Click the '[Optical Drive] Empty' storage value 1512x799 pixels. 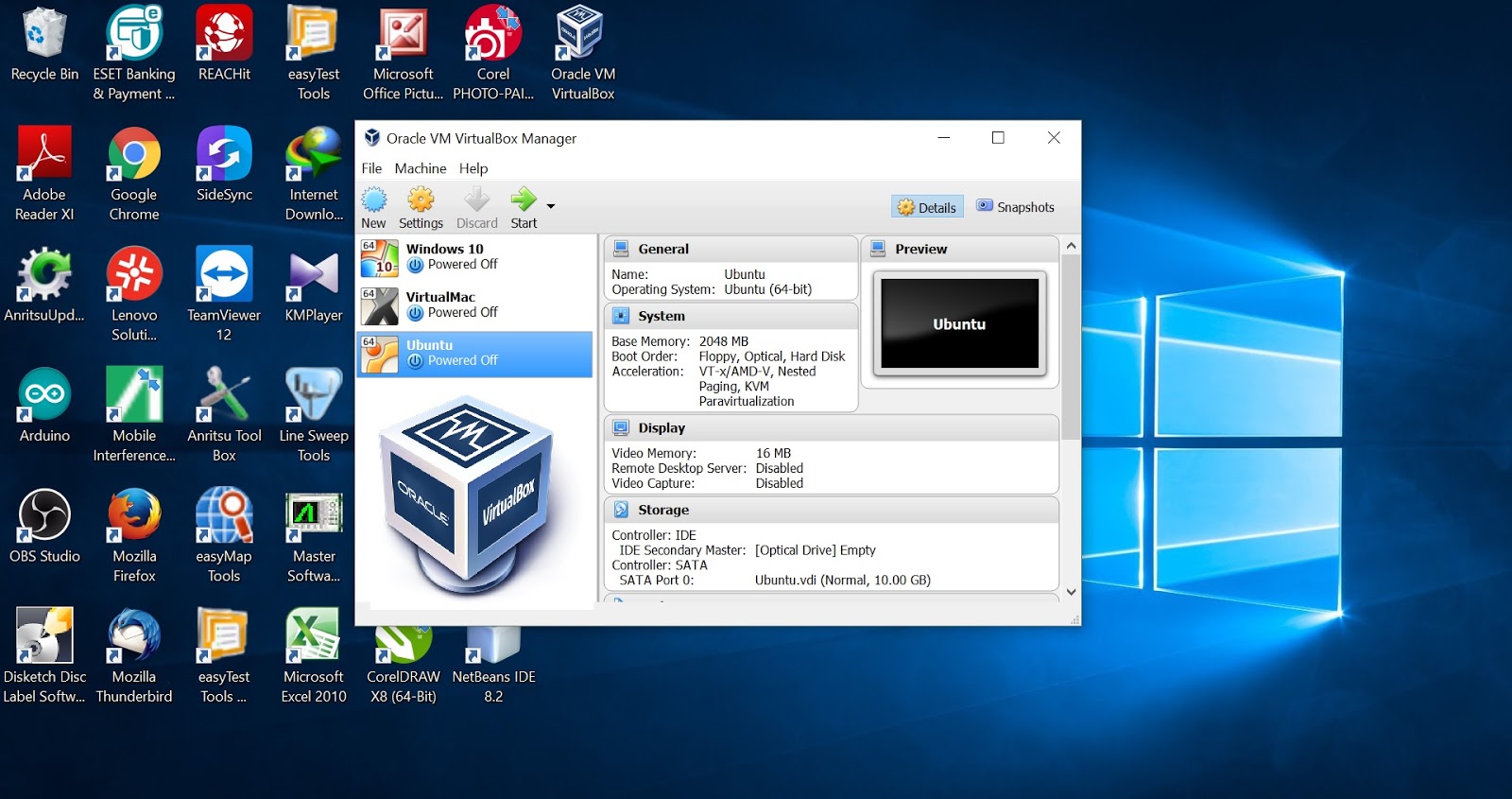816,550
